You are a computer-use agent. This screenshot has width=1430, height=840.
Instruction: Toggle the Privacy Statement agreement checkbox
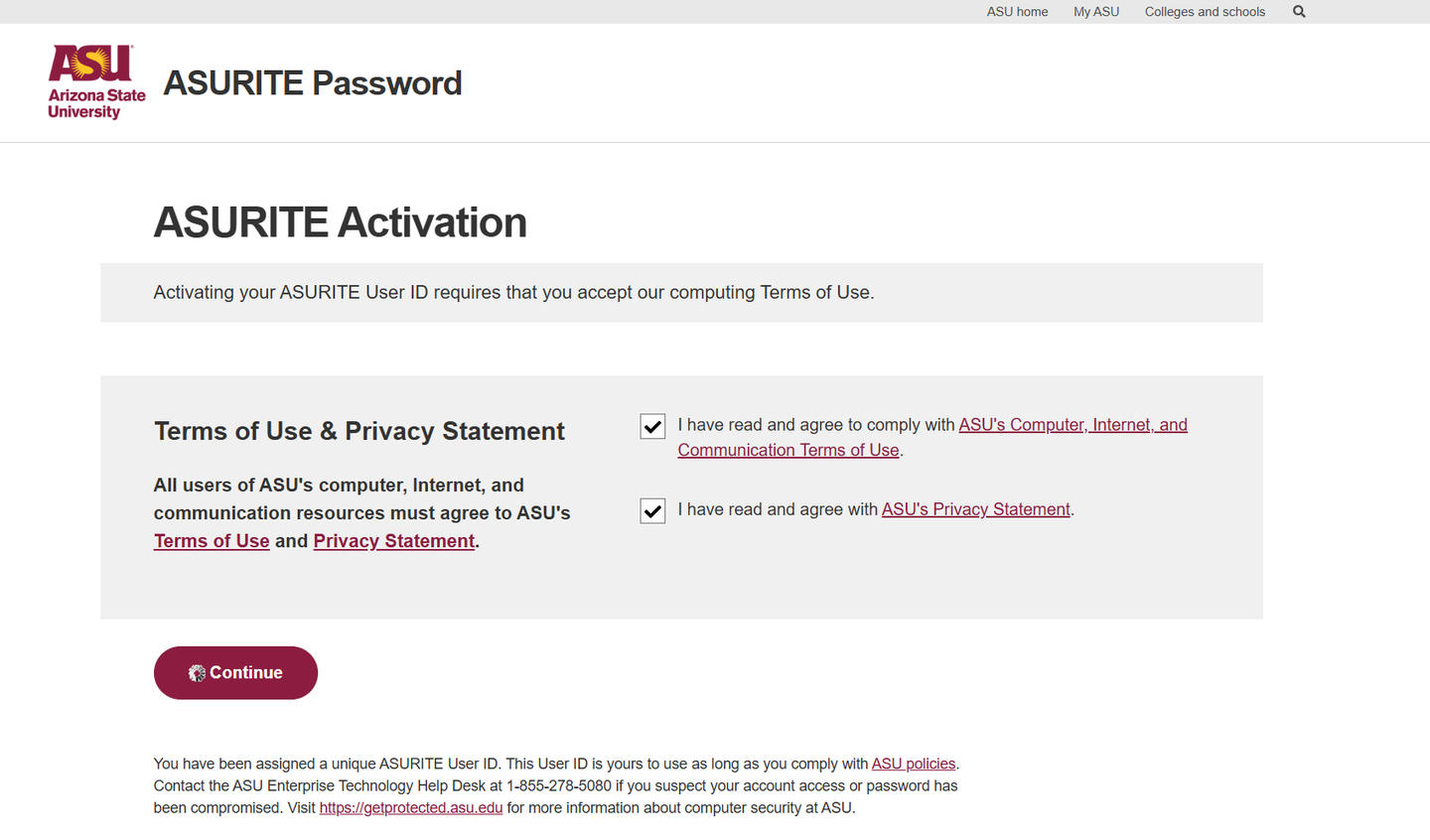point(652,511)
